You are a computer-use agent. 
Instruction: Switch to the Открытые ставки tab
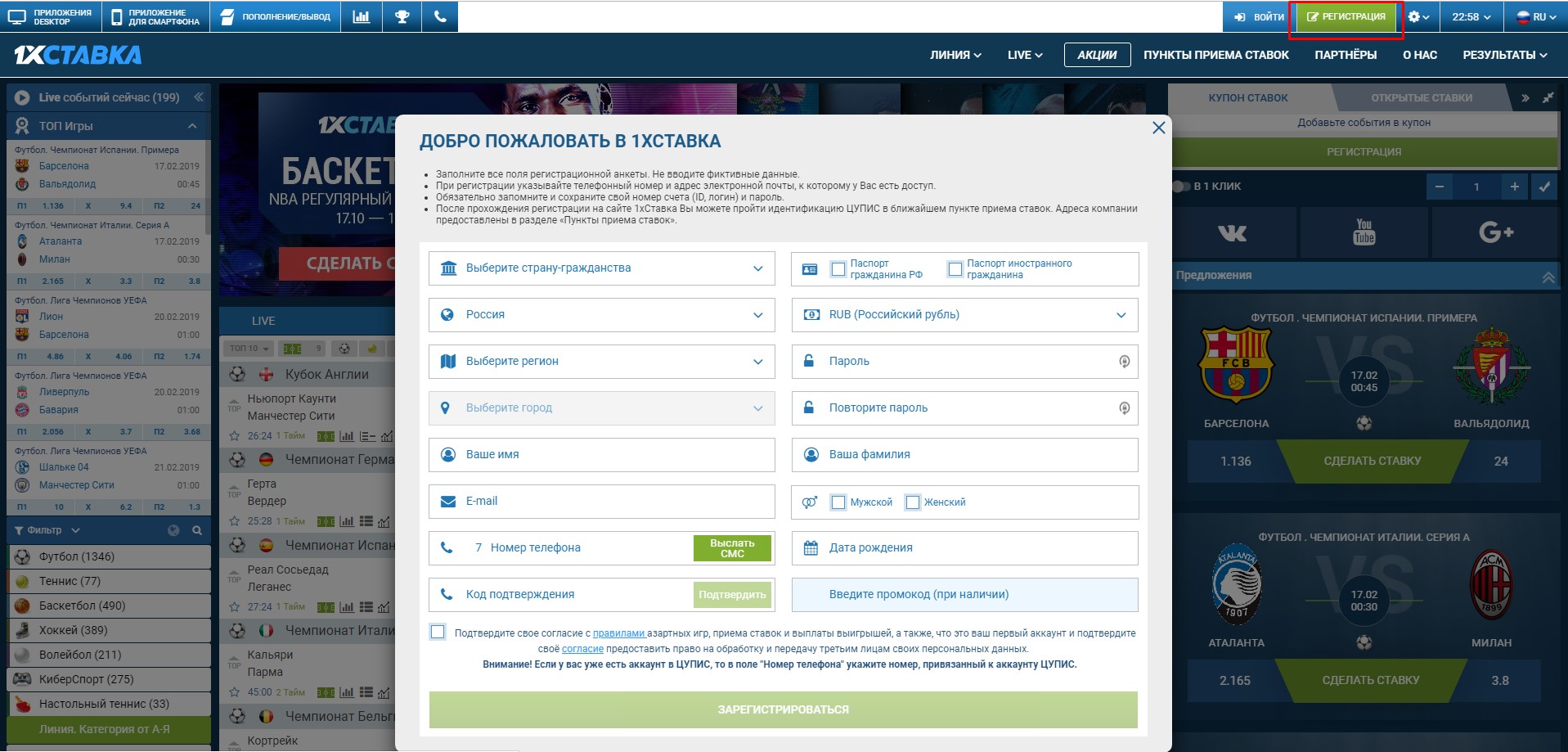coord(1421,98)
